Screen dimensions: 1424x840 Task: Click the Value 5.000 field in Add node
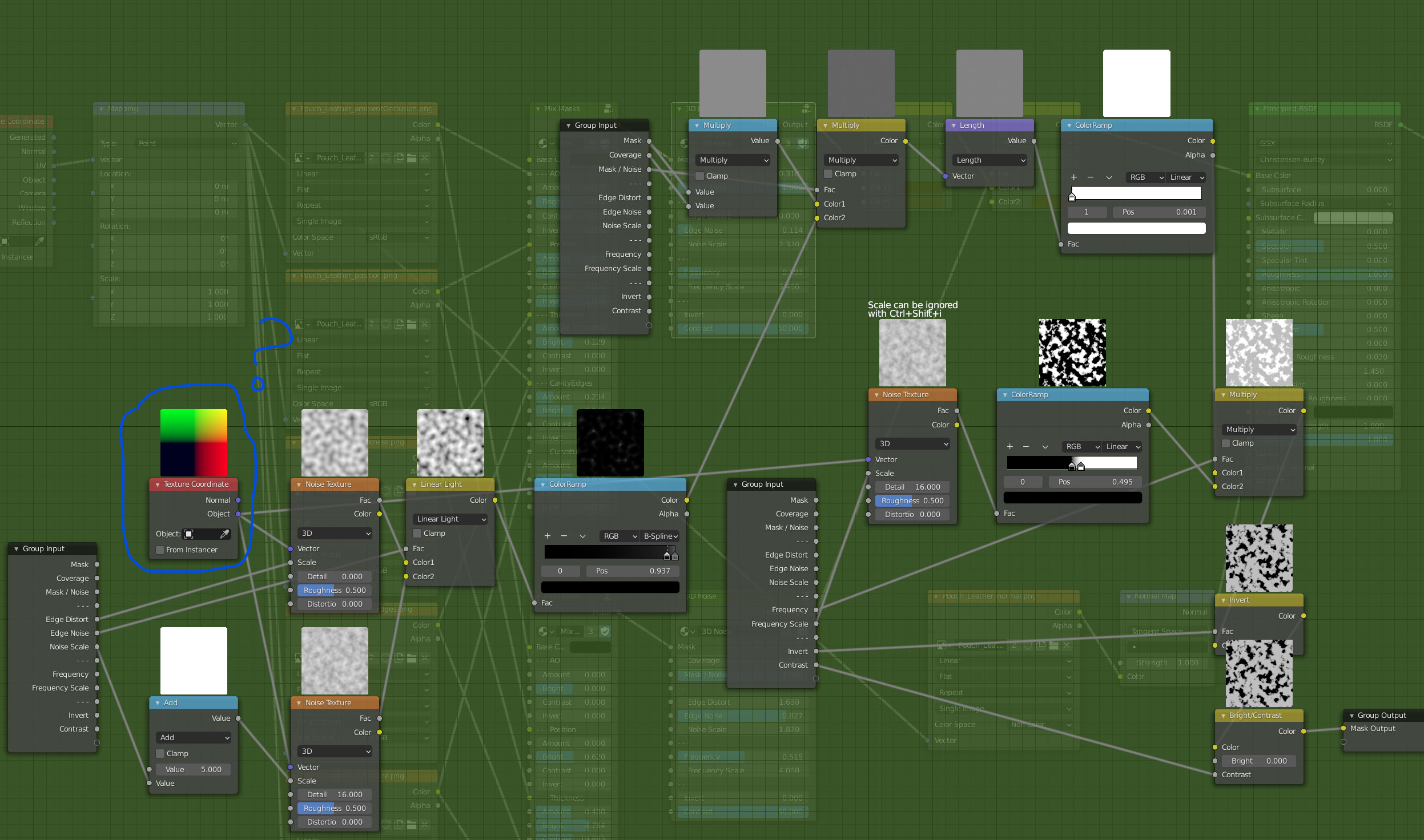point(194,770)
